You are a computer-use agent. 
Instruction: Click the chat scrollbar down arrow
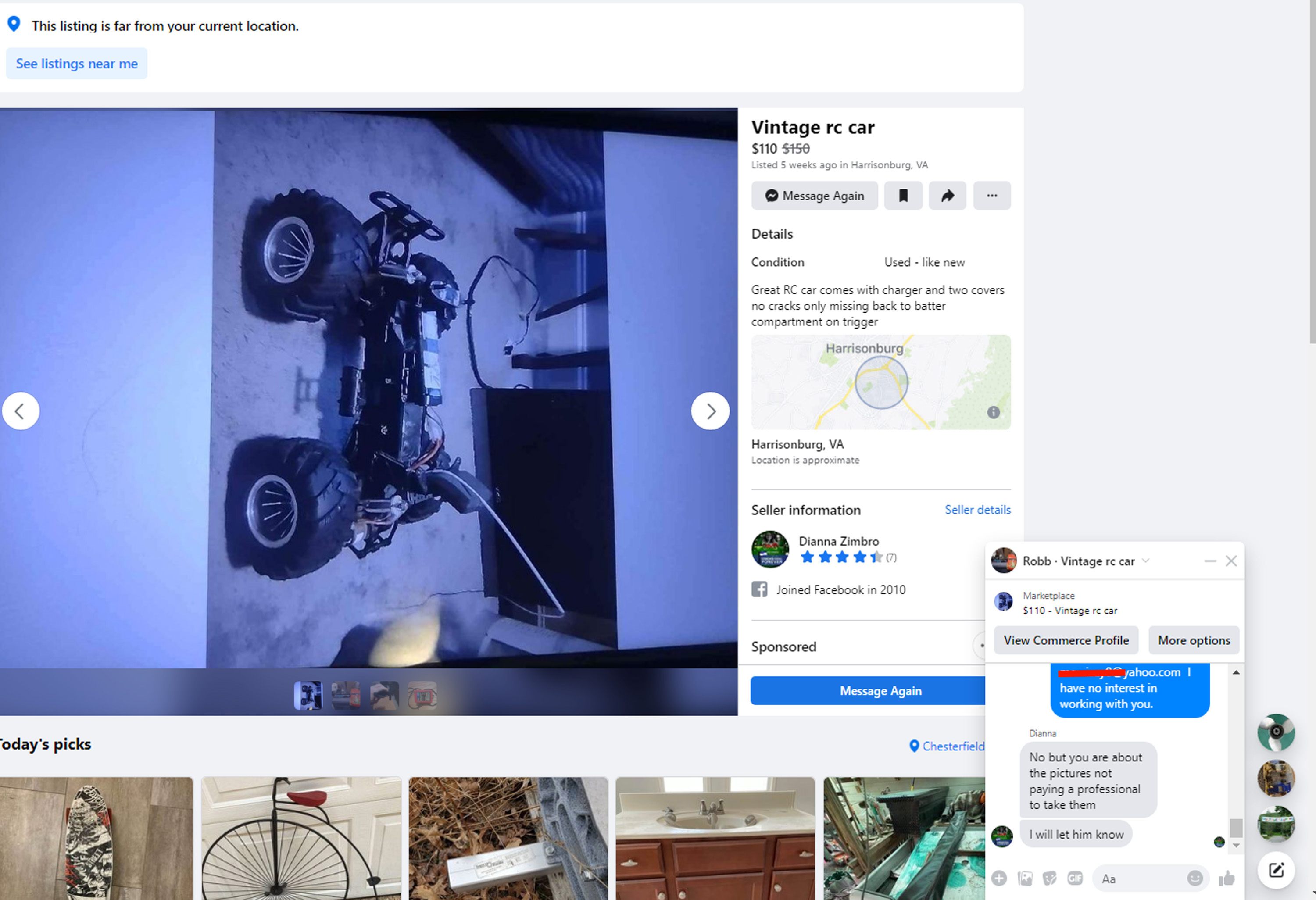[x=1236, y=846]
